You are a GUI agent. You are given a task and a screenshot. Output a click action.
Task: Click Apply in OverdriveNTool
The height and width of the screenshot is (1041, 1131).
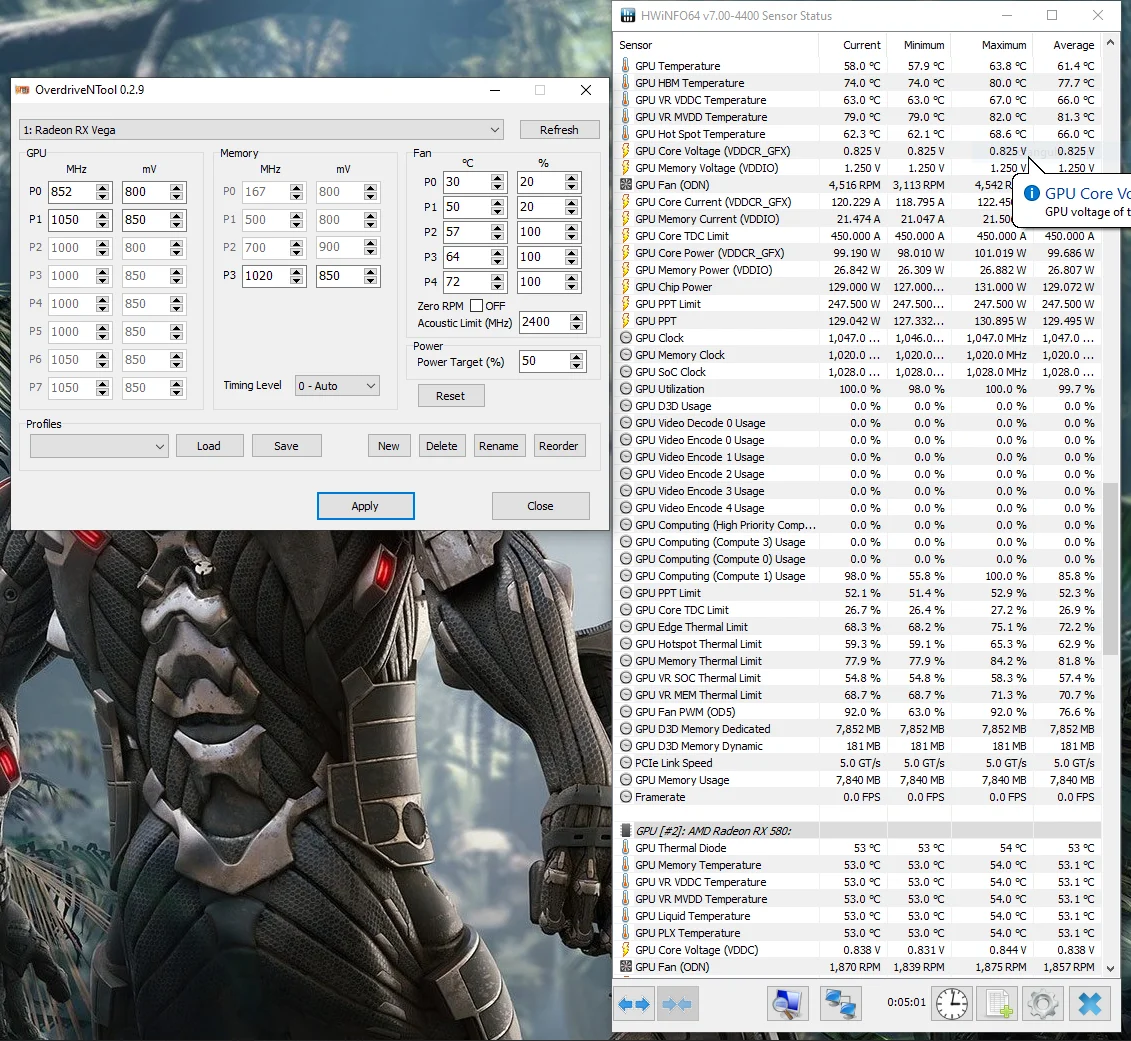pyautogui.click(x=365, y=506)
